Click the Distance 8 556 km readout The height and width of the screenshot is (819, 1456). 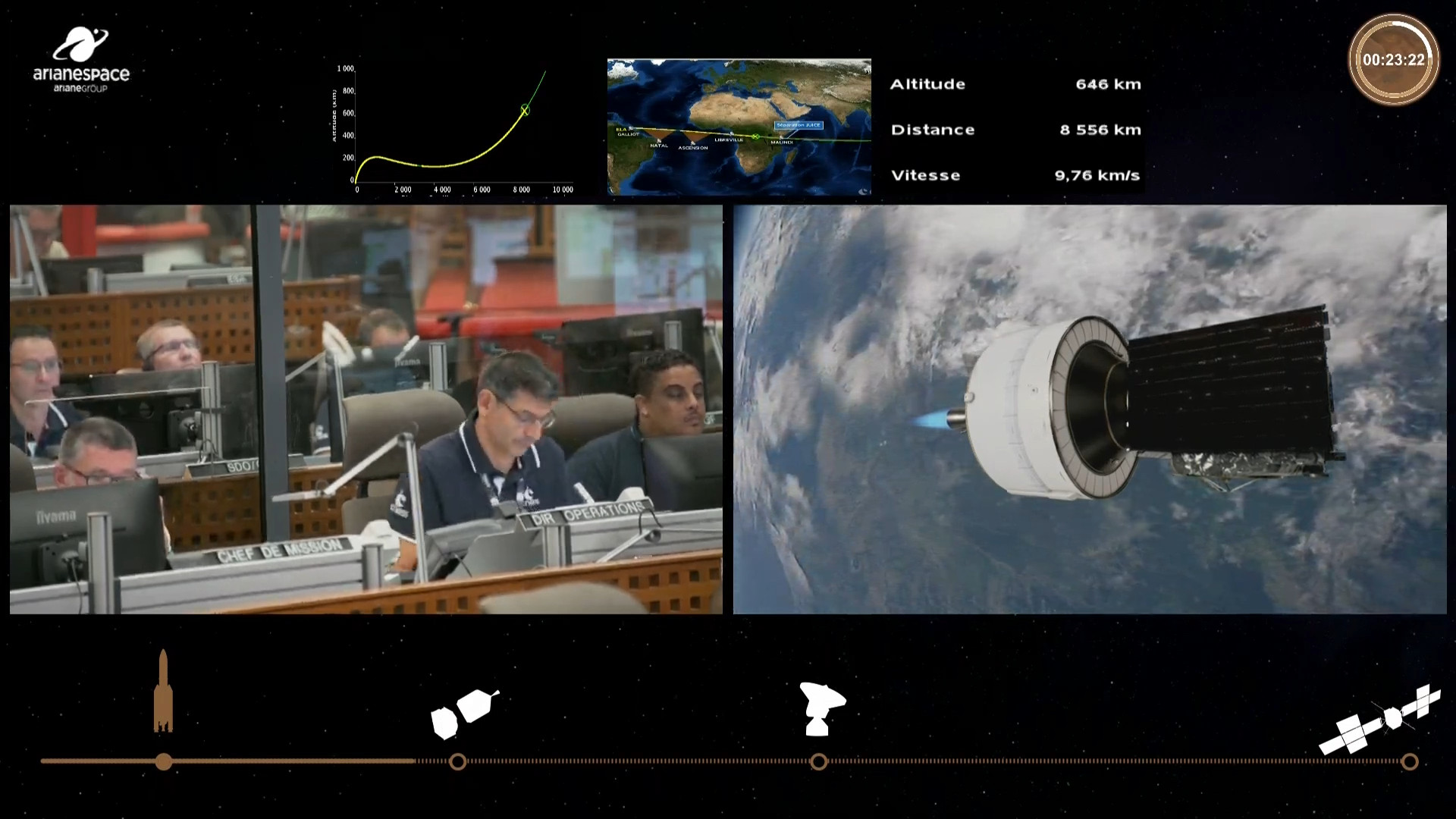[1100, 130]
